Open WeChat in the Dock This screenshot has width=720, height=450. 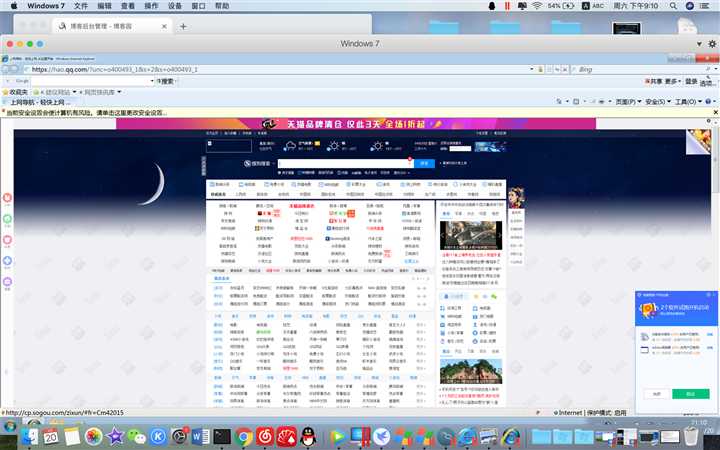coord(136,436)
